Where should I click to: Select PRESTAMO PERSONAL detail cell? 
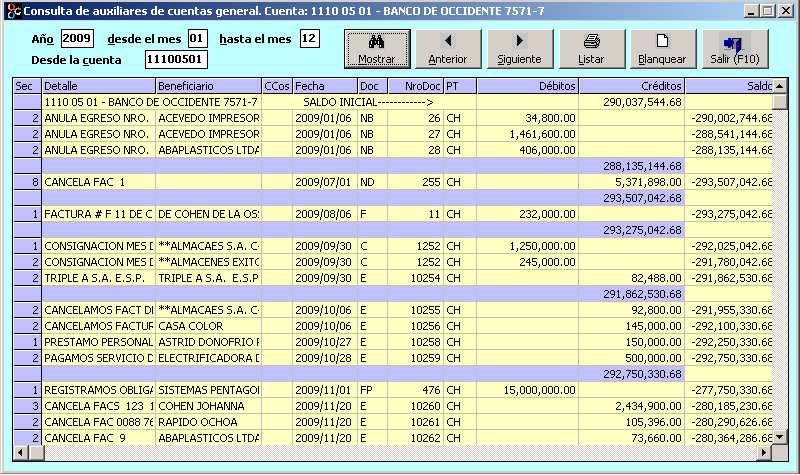pyautogui.click(x=98, y=342)
